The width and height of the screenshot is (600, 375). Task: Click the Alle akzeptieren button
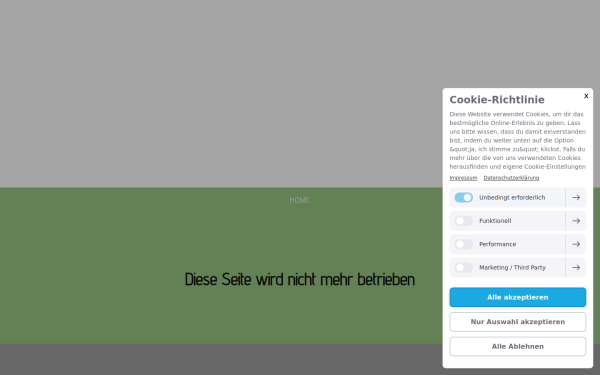tap(517, 297)
